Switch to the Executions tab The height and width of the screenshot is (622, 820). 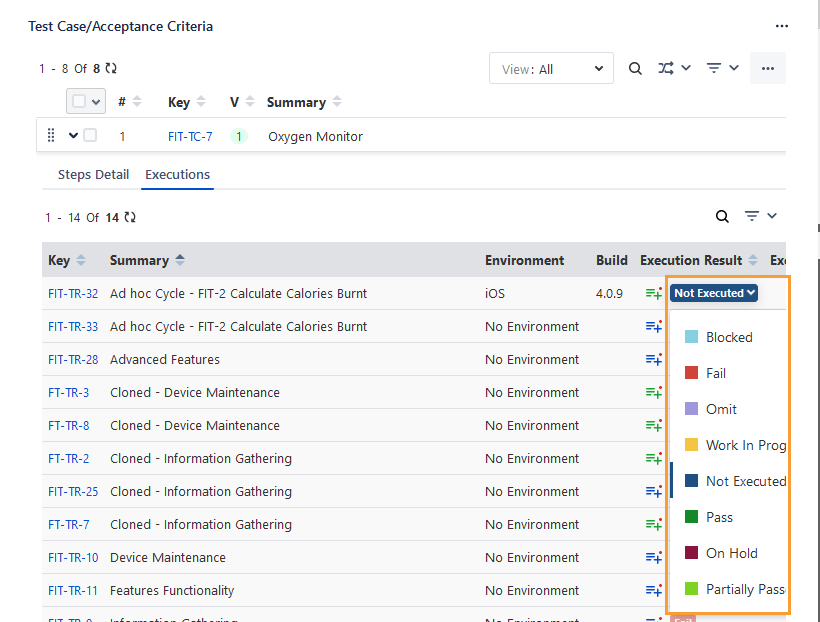point(177,174)
